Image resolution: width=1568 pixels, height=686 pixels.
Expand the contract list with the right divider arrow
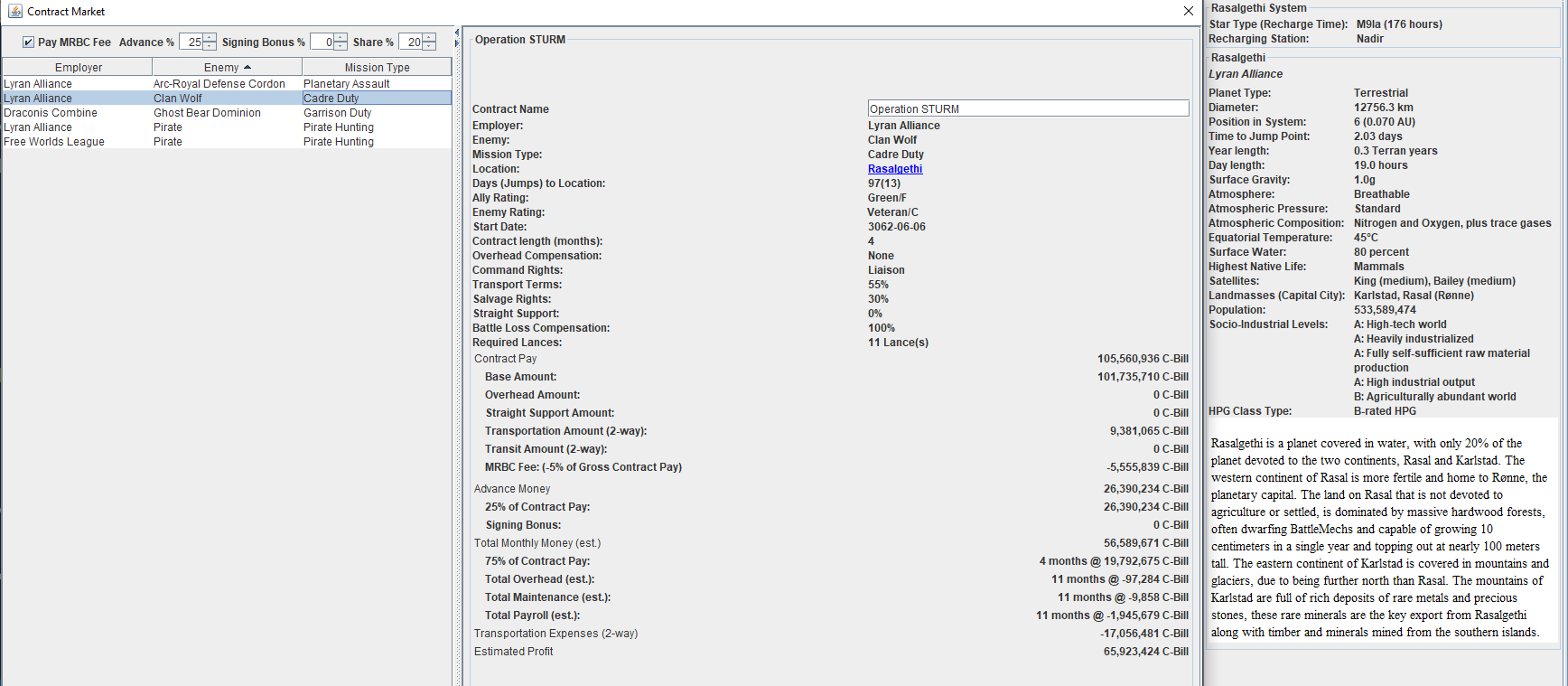point(456,42)
